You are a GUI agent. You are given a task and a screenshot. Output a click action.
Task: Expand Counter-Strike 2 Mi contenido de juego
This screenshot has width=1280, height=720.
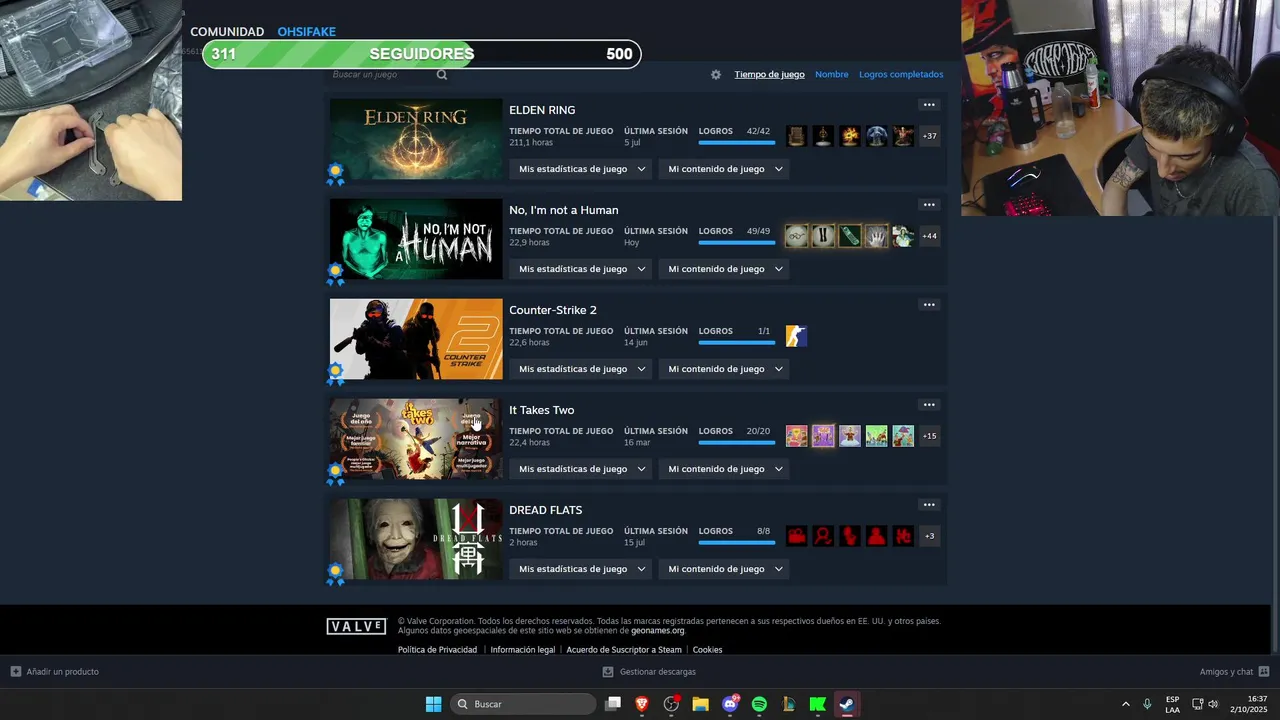point(724,369)
